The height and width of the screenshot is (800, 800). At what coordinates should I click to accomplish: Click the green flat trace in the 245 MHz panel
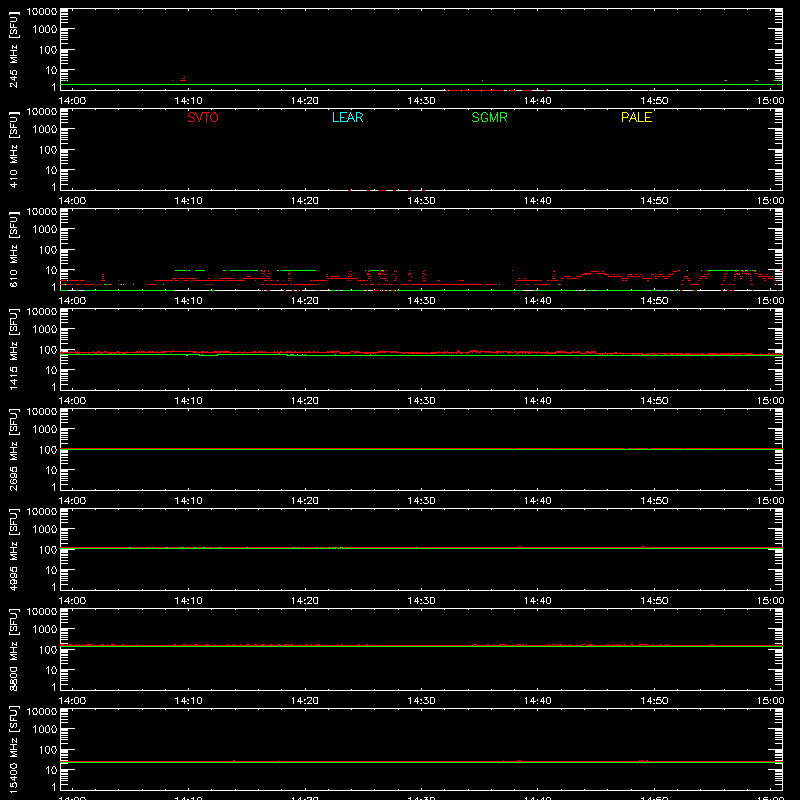tap(421, 85)
